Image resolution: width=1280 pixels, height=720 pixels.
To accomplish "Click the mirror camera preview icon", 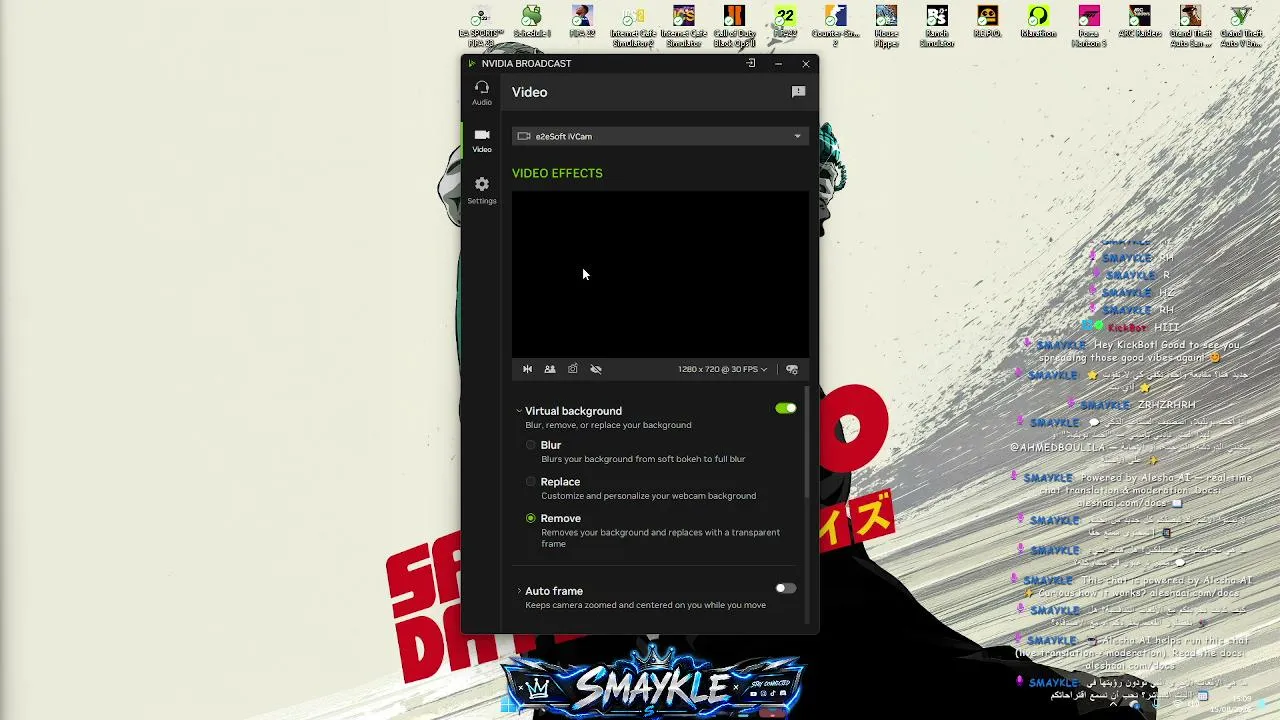I will (528, 369).
